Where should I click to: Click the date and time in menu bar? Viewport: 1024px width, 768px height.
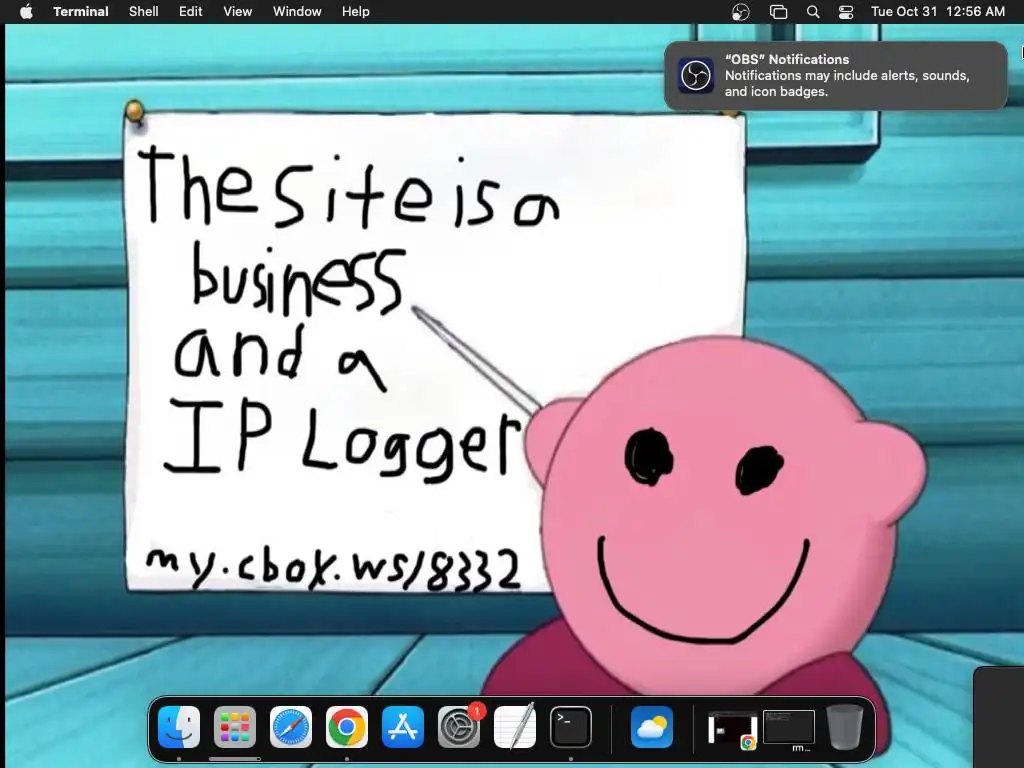(x=938, y=12)
